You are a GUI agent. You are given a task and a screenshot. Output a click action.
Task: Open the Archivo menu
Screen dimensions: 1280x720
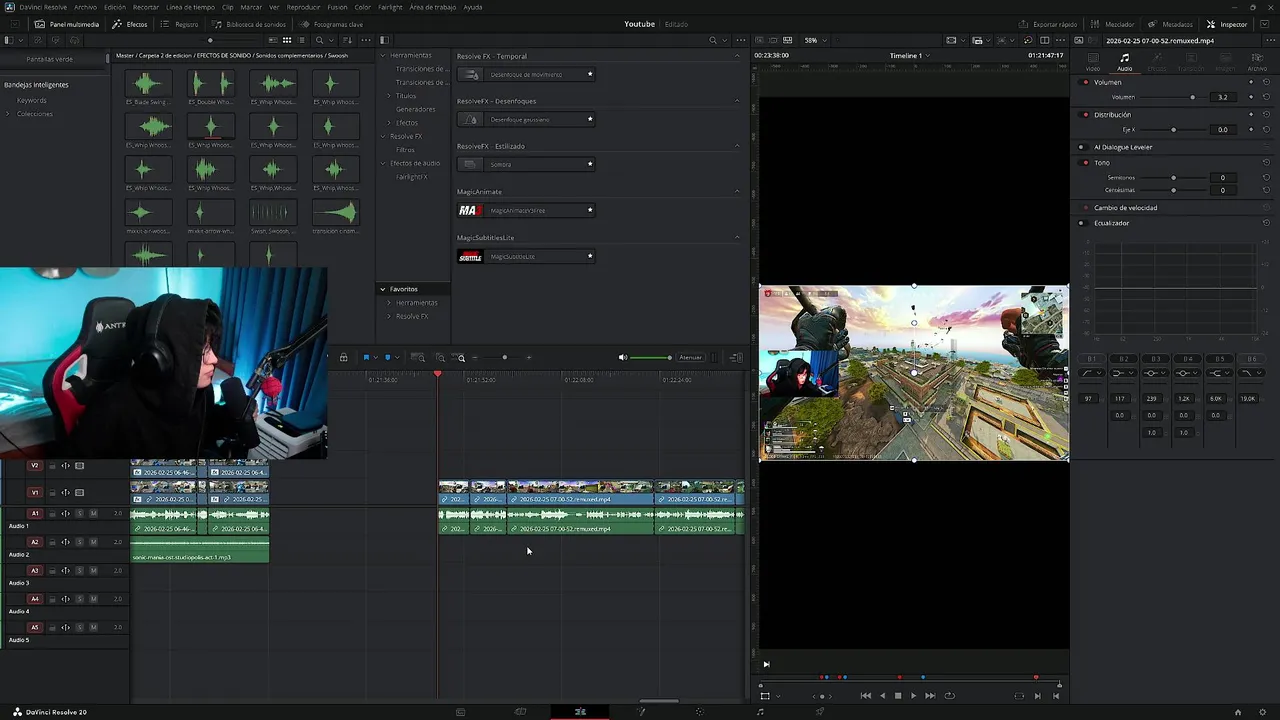click(86, 7)
